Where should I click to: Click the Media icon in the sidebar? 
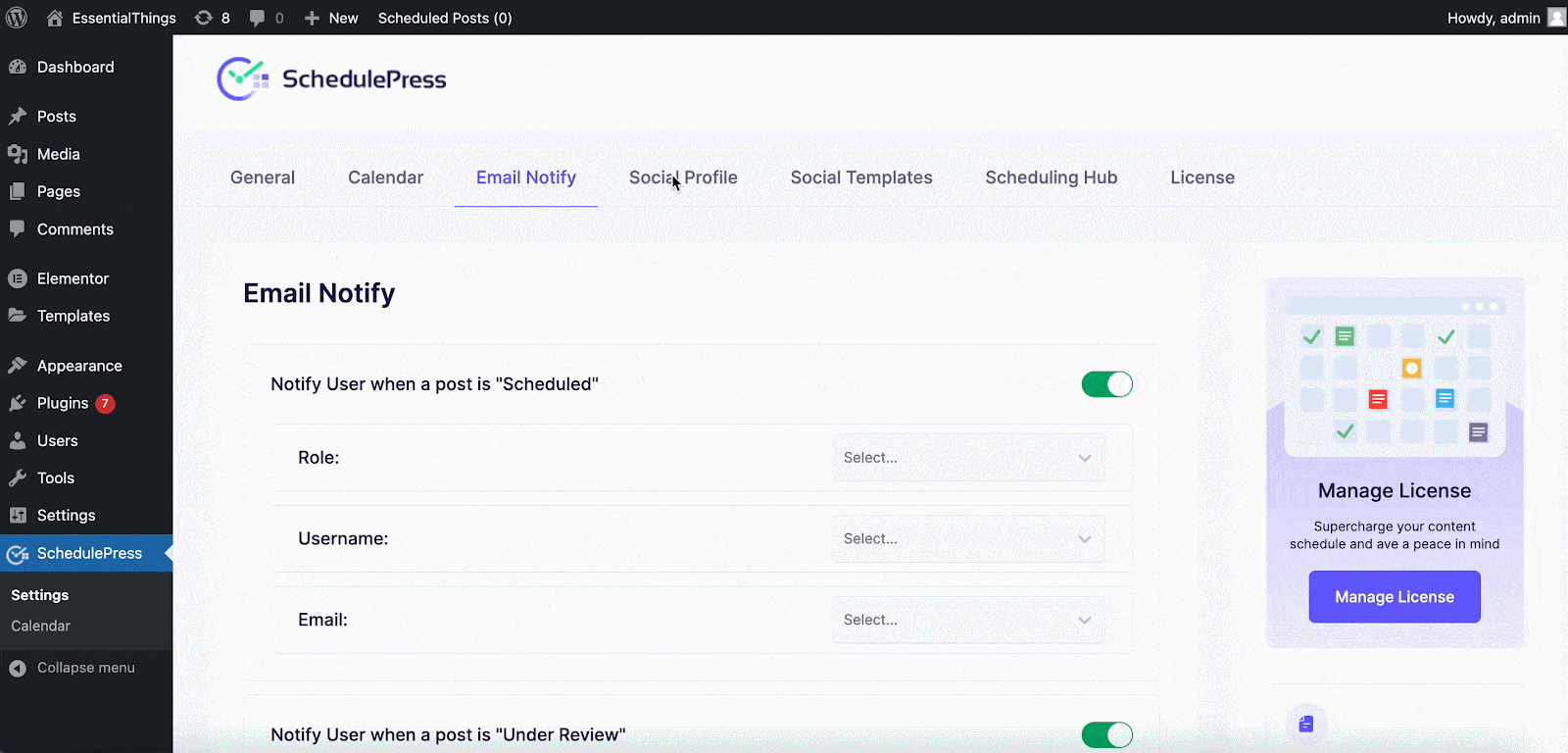(x=18, y=154)
